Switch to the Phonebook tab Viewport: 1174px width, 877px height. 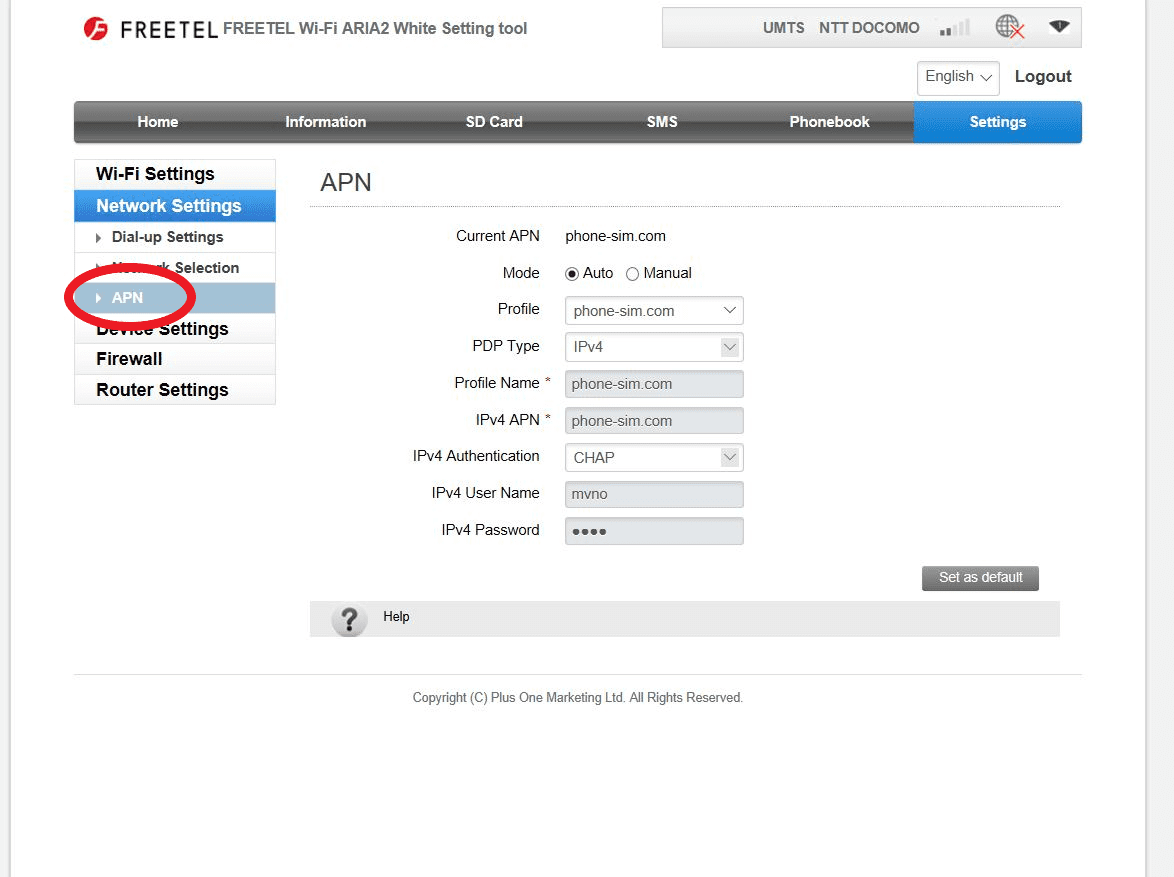(829, 122)
